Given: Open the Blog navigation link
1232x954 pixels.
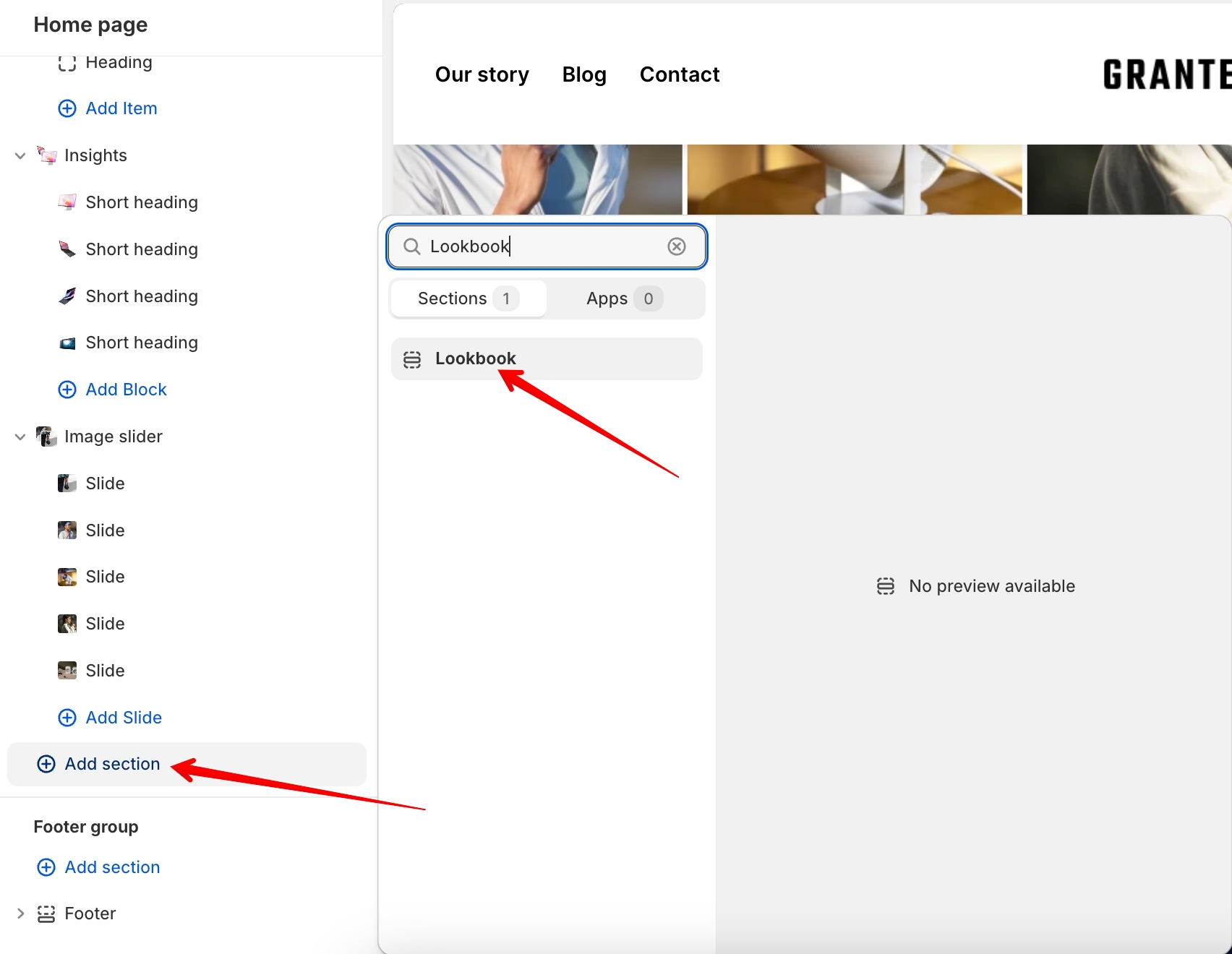Looking at the screenshot, I should pyautogui.click(x=584, y=74).
